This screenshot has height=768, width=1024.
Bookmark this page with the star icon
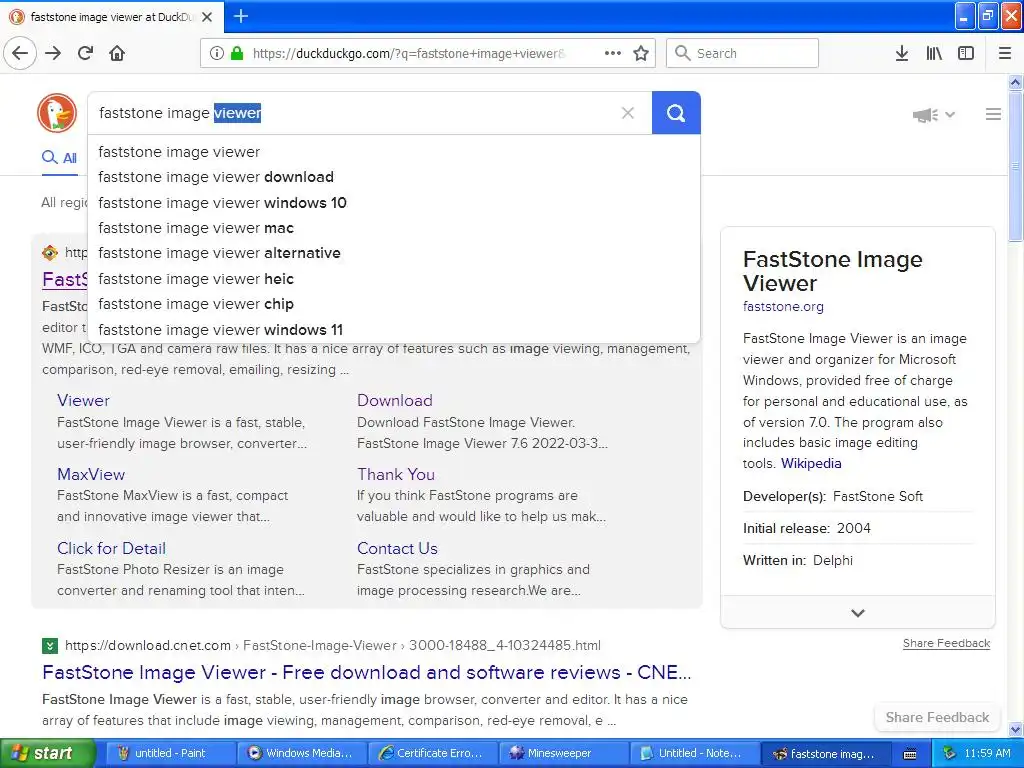[641, 53]
